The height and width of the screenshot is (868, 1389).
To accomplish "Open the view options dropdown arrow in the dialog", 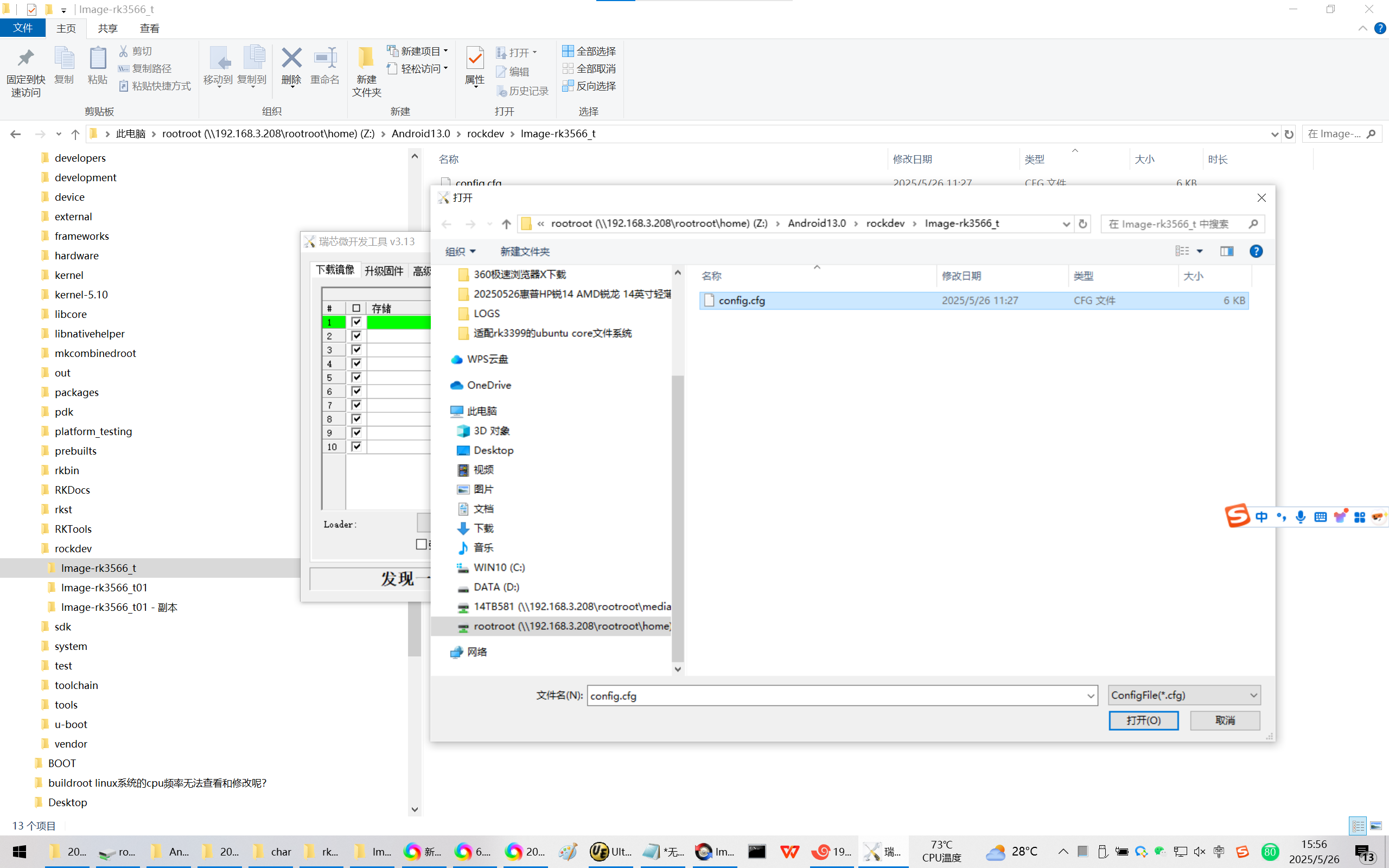I will coord(1200,251).
